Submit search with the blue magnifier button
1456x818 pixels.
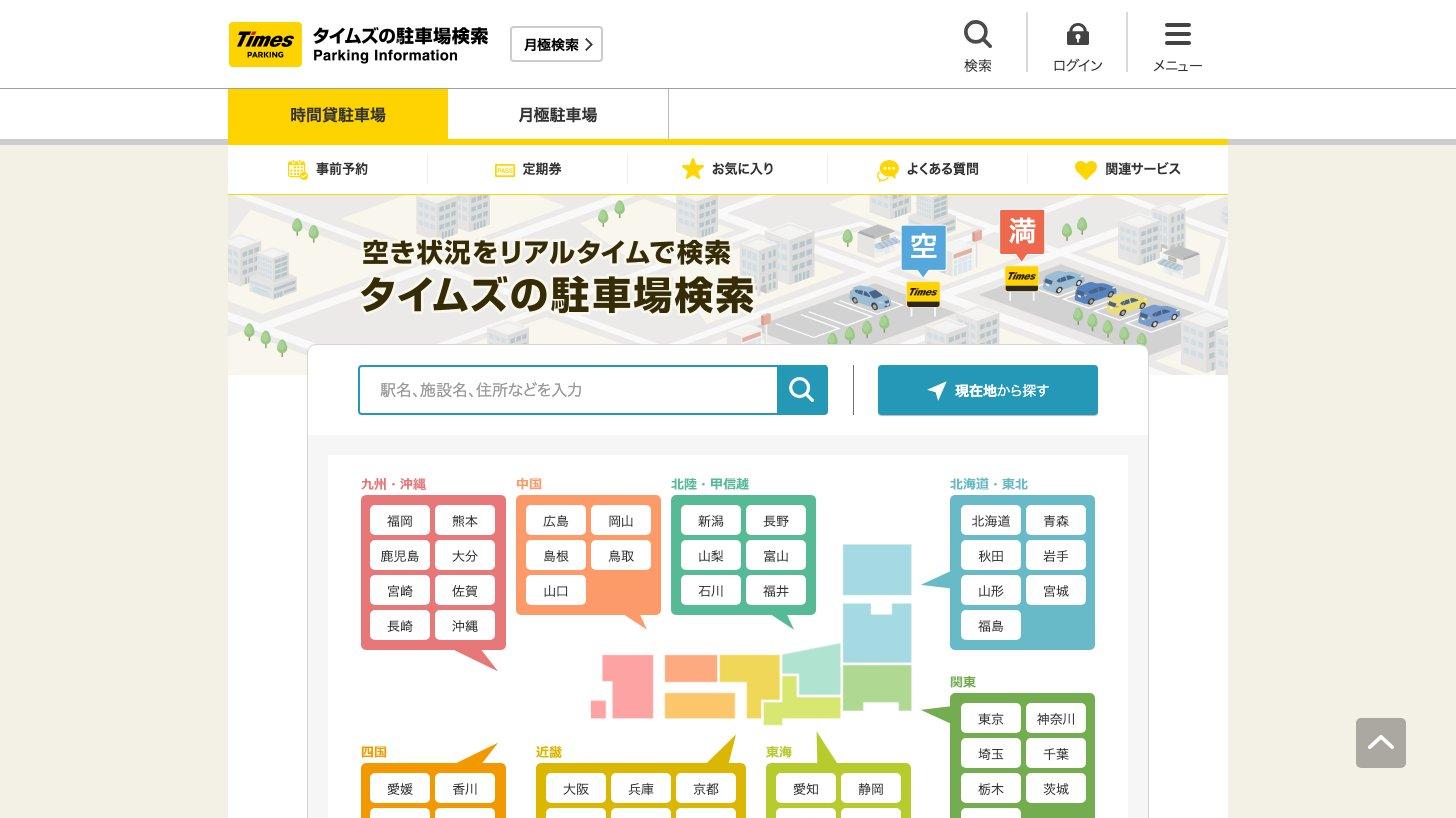click(802, 390)
